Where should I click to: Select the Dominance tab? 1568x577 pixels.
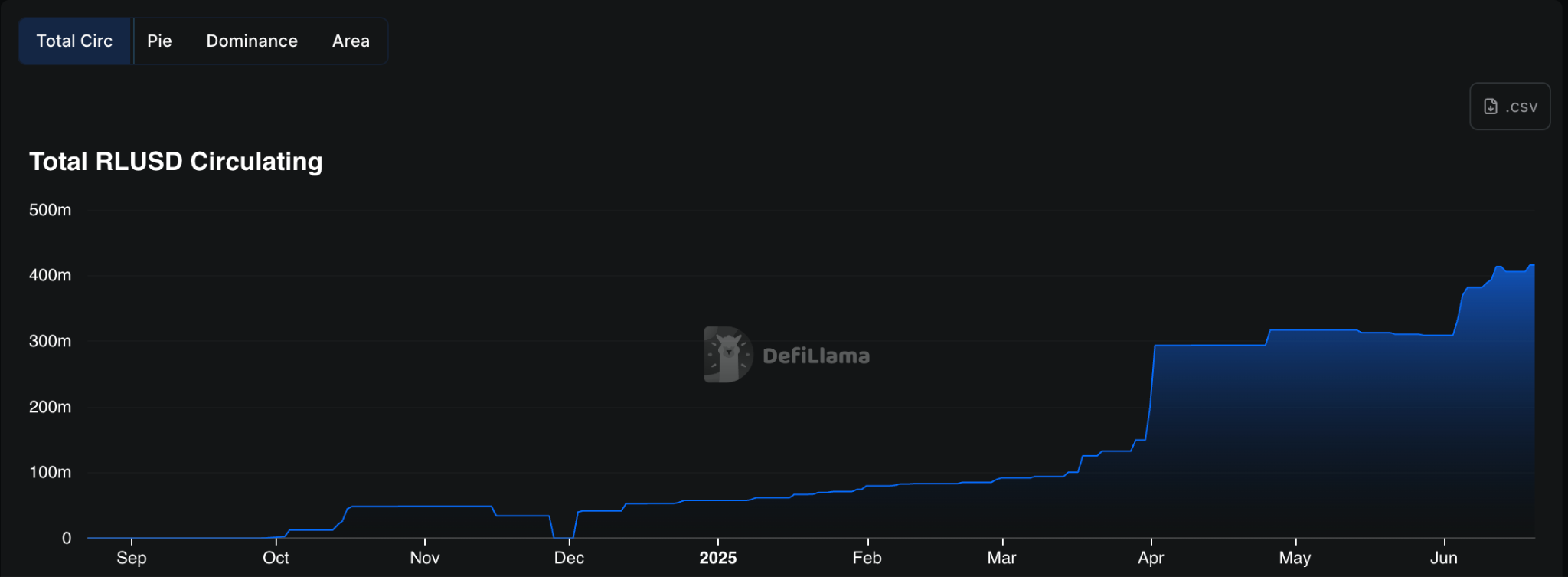click(x=252, y=41)
